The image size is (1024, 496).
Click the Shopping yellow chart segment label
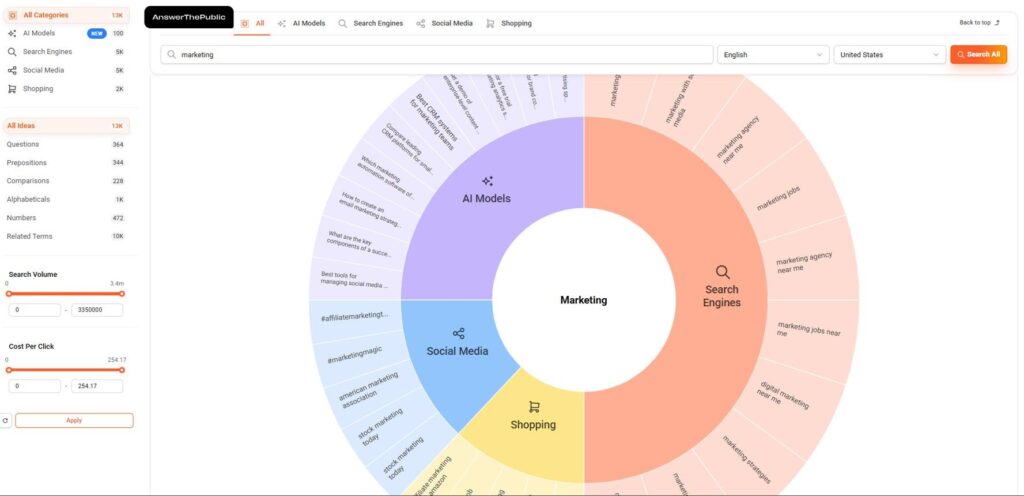click(533, 425)
